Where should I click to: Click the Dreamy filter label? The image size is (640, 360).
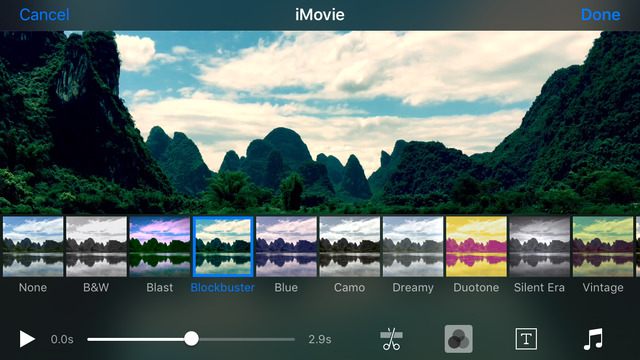pyautogui.click(x=413, y=288)
